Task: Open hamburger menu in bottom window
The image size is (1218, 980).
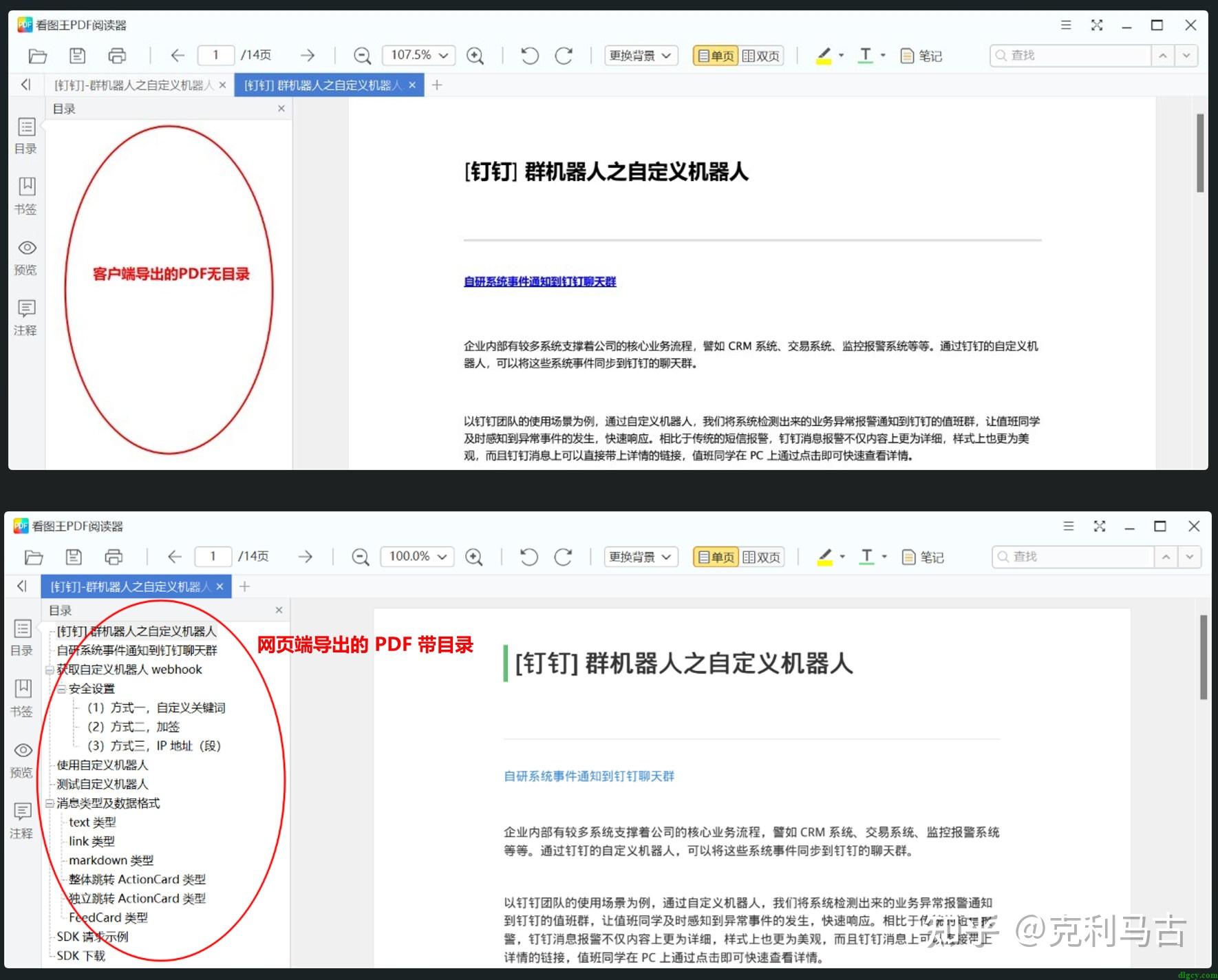Action: 1069,526
